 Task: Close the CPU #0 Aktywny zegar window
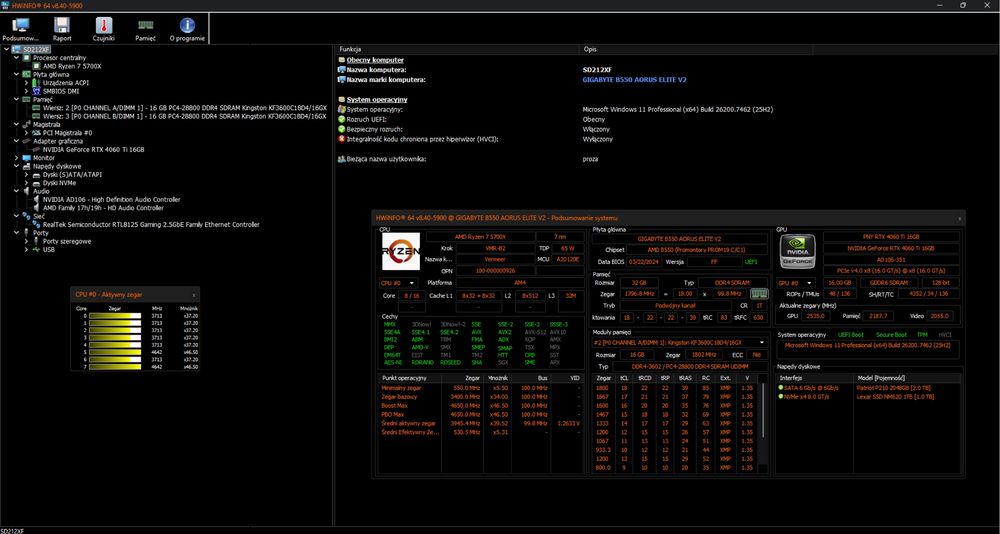[x=194, y=295]
